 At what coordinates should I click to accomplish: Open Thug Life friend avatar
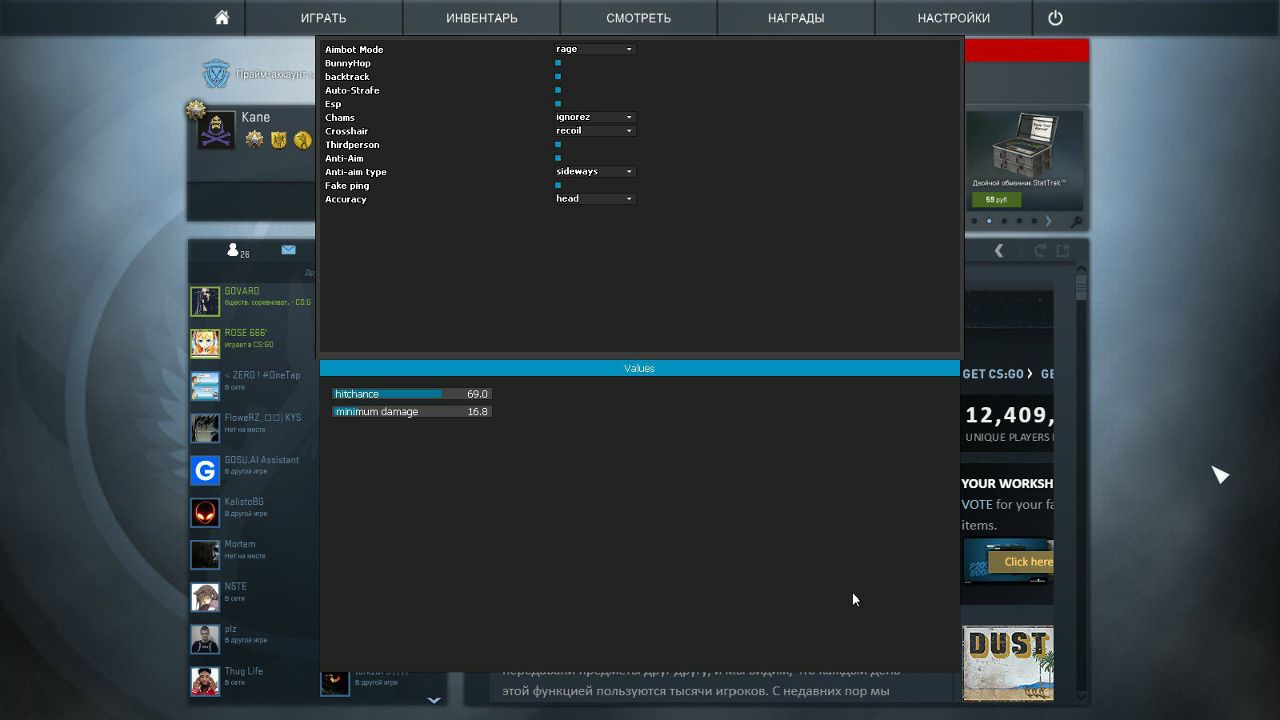205,681
